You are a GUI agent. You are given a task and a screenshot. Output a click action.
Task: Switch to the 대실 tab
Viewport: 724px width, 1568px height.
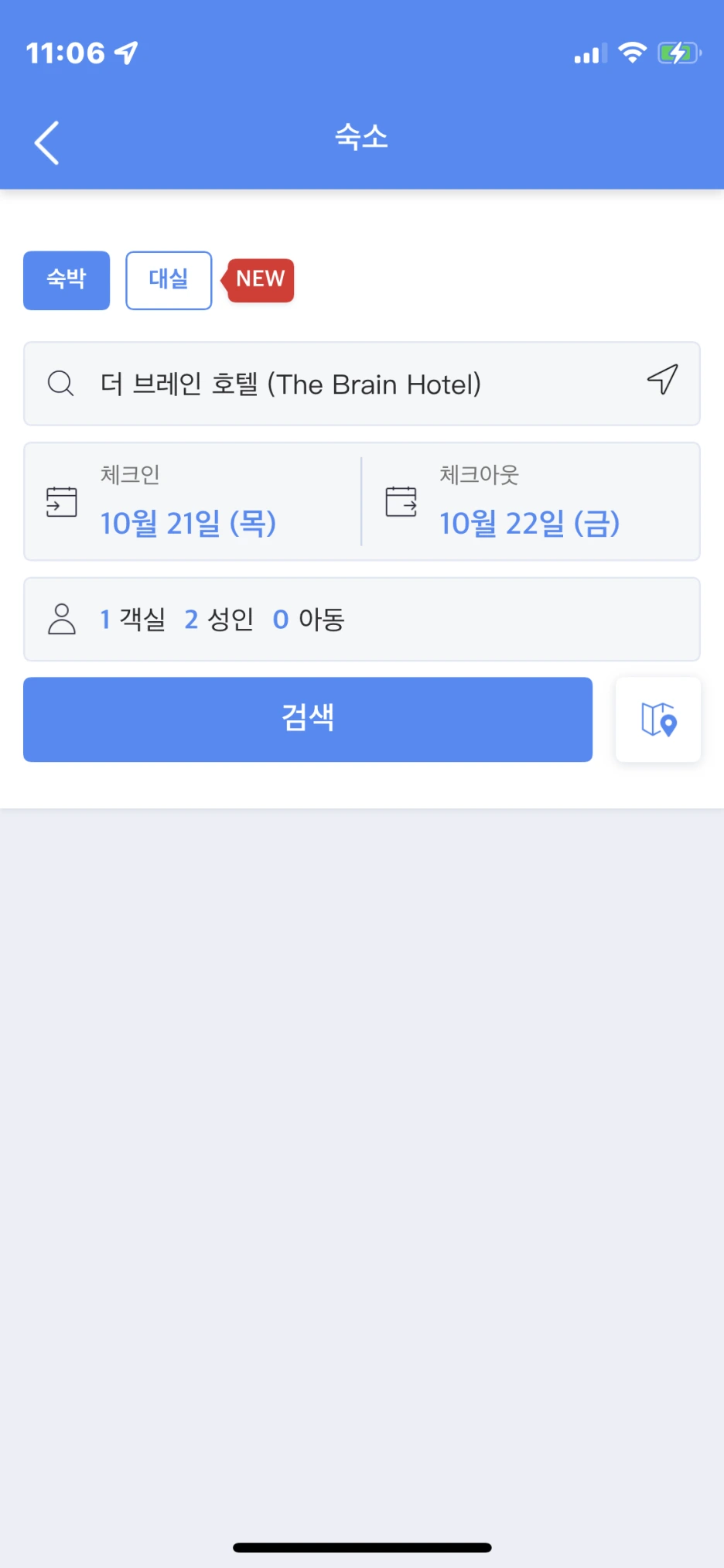169,280
